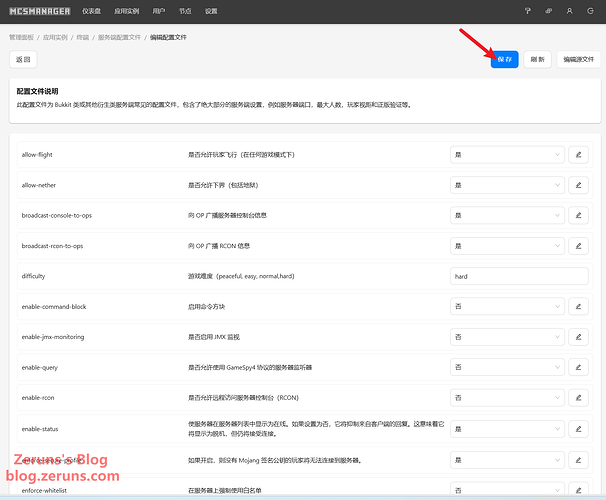Expand the enable-query dropdown

507,367
